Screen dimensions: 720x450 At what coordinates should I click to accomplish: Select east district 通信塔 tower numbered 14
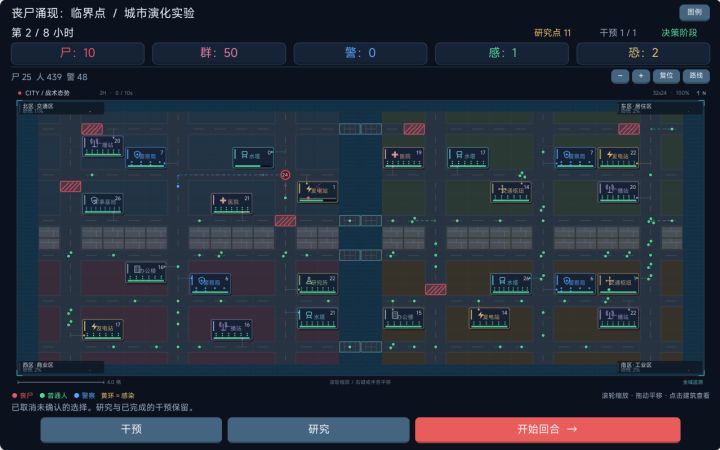tap(511, 192)
